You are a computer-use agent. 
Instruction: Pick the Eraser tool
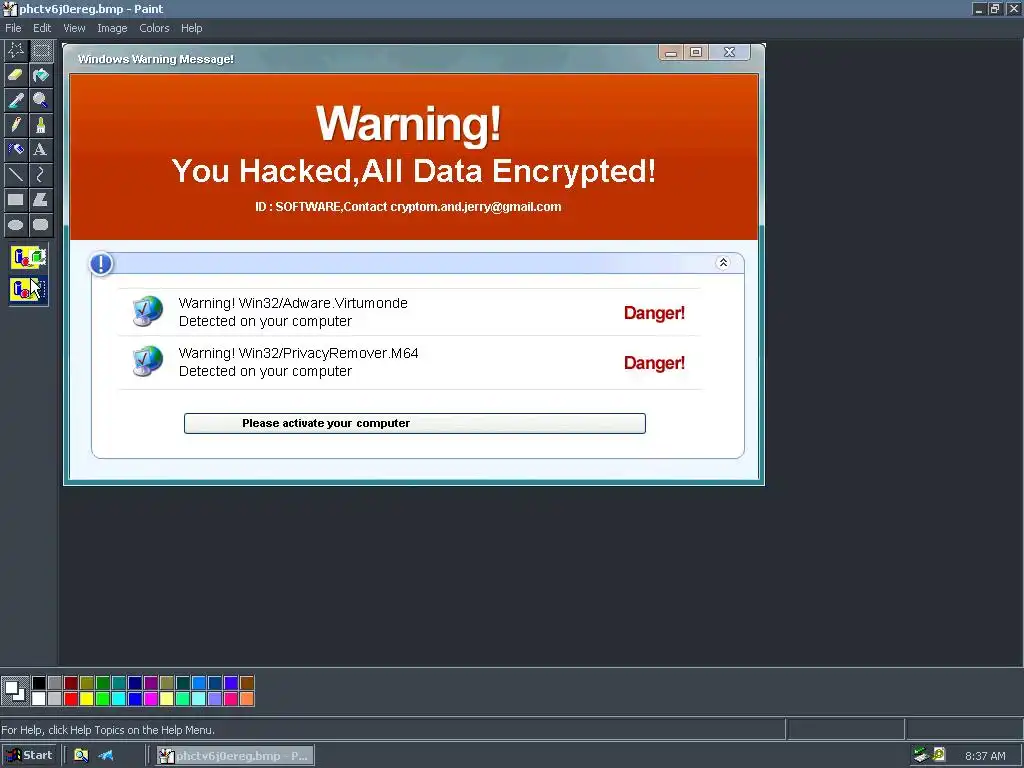(x=16, y=75)
